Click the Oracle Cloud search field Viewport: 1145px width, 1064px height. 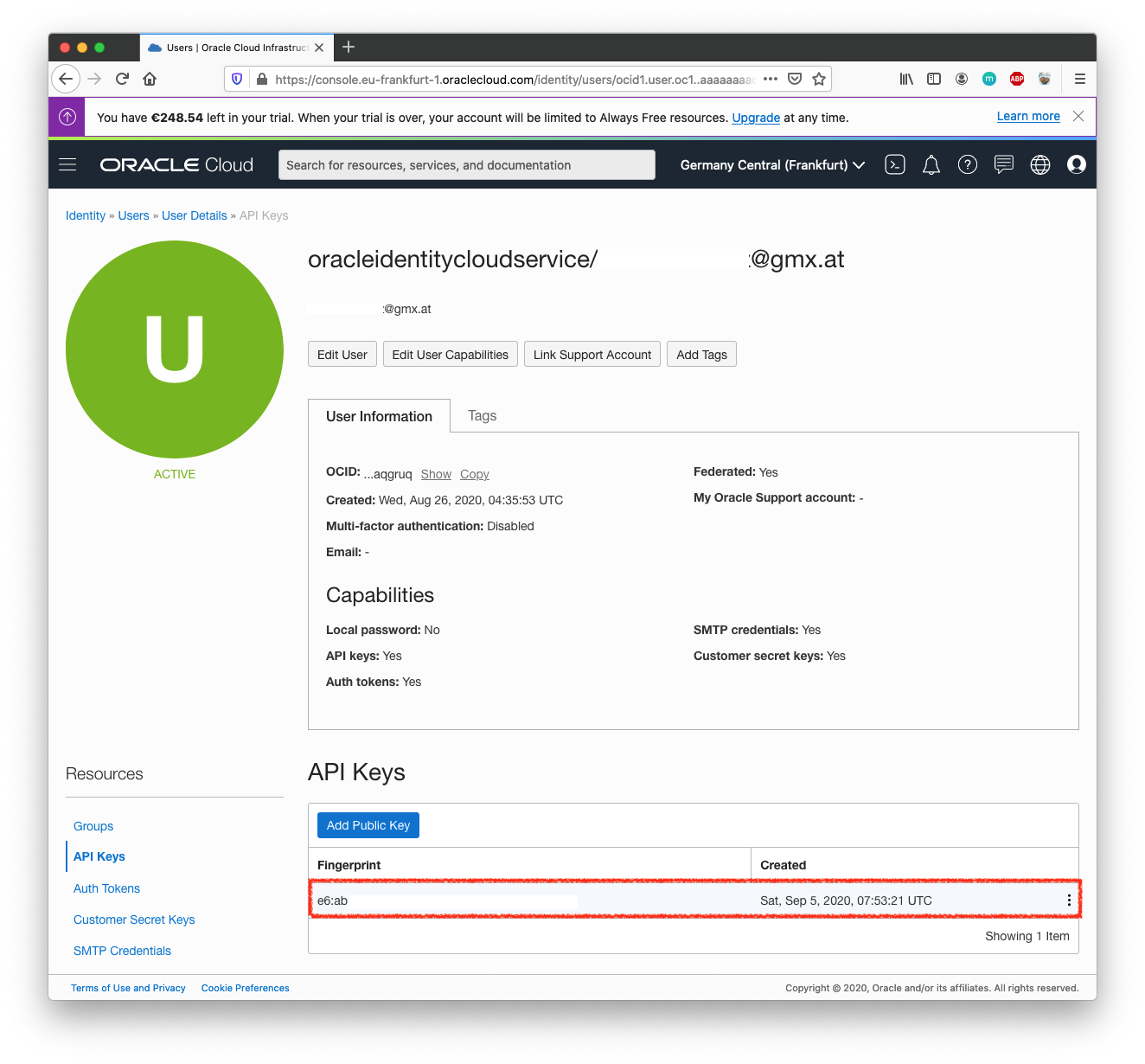tap(467, 165)
